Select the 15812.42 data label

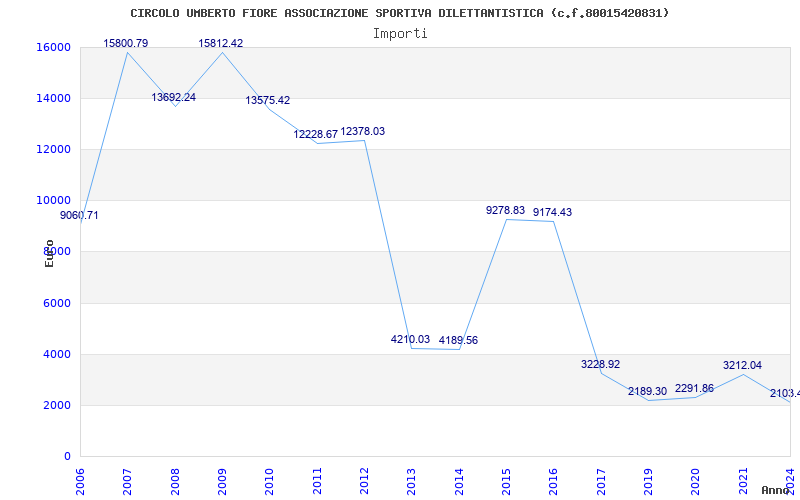tap(220, 43)
